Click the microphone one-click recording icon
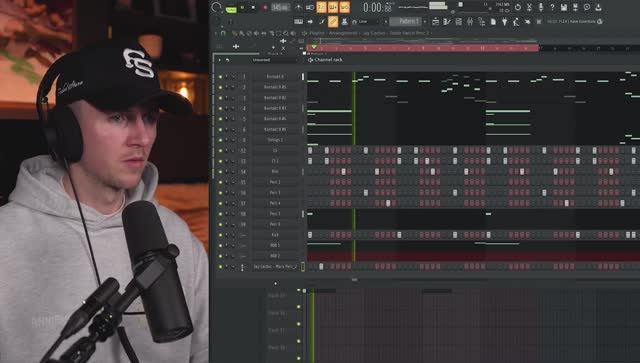This screenshot has width=640, height=363. [x=540, y=7]
